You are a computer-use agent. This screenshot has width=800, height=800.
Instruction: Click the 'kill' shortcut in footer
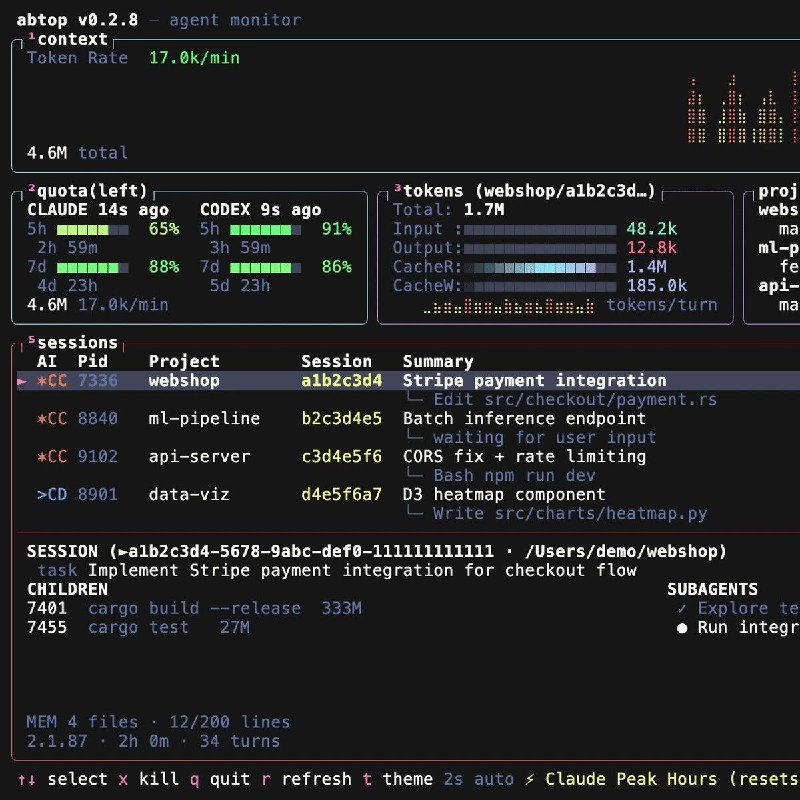coord(148,779)
